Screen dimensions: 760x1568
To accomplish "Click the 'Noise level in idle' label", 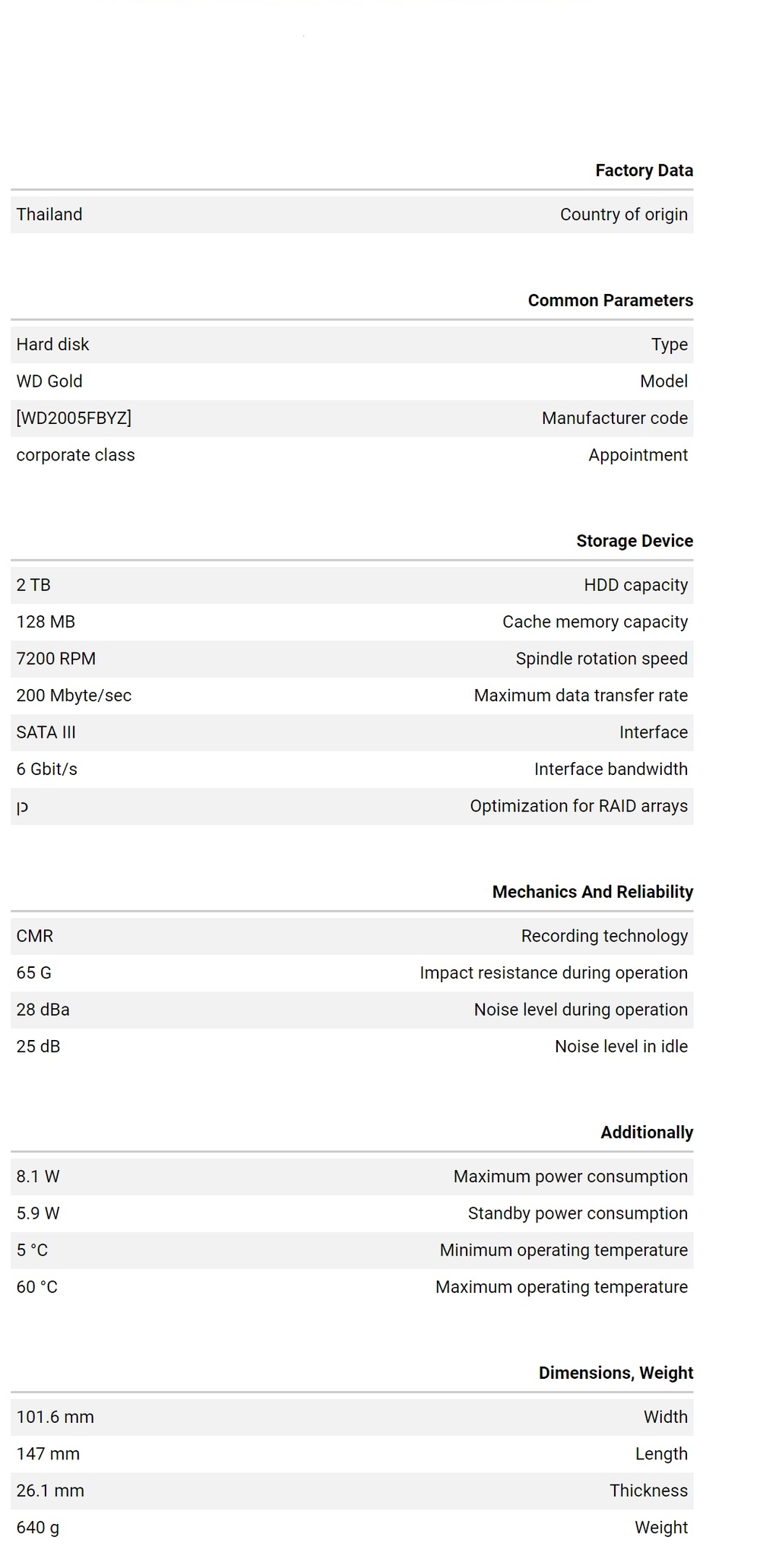I will [621, 1047].
